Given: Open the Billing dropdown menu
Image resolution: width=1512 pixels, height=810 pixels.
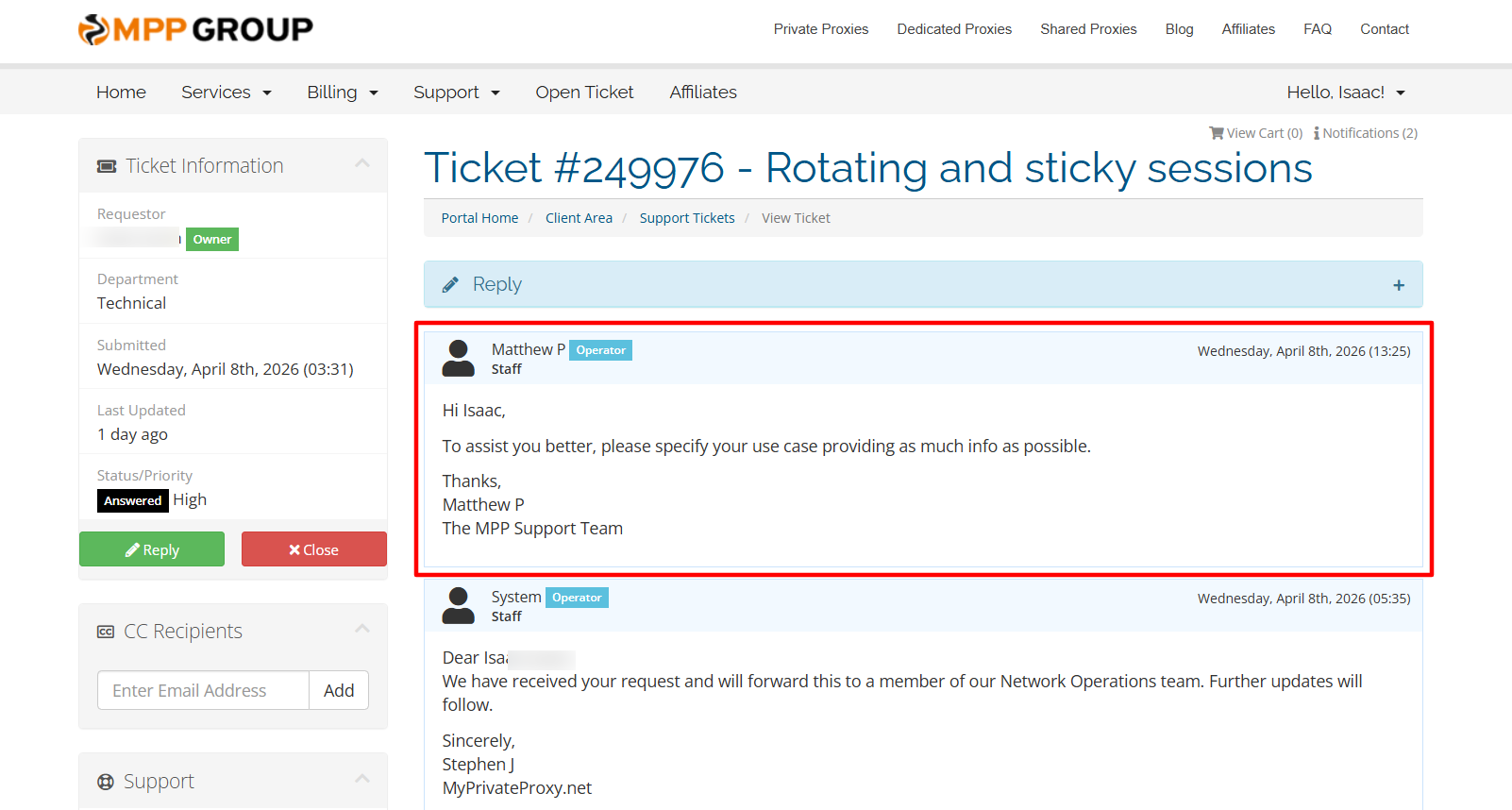Looking at the screenshot, I should [343, 92].
